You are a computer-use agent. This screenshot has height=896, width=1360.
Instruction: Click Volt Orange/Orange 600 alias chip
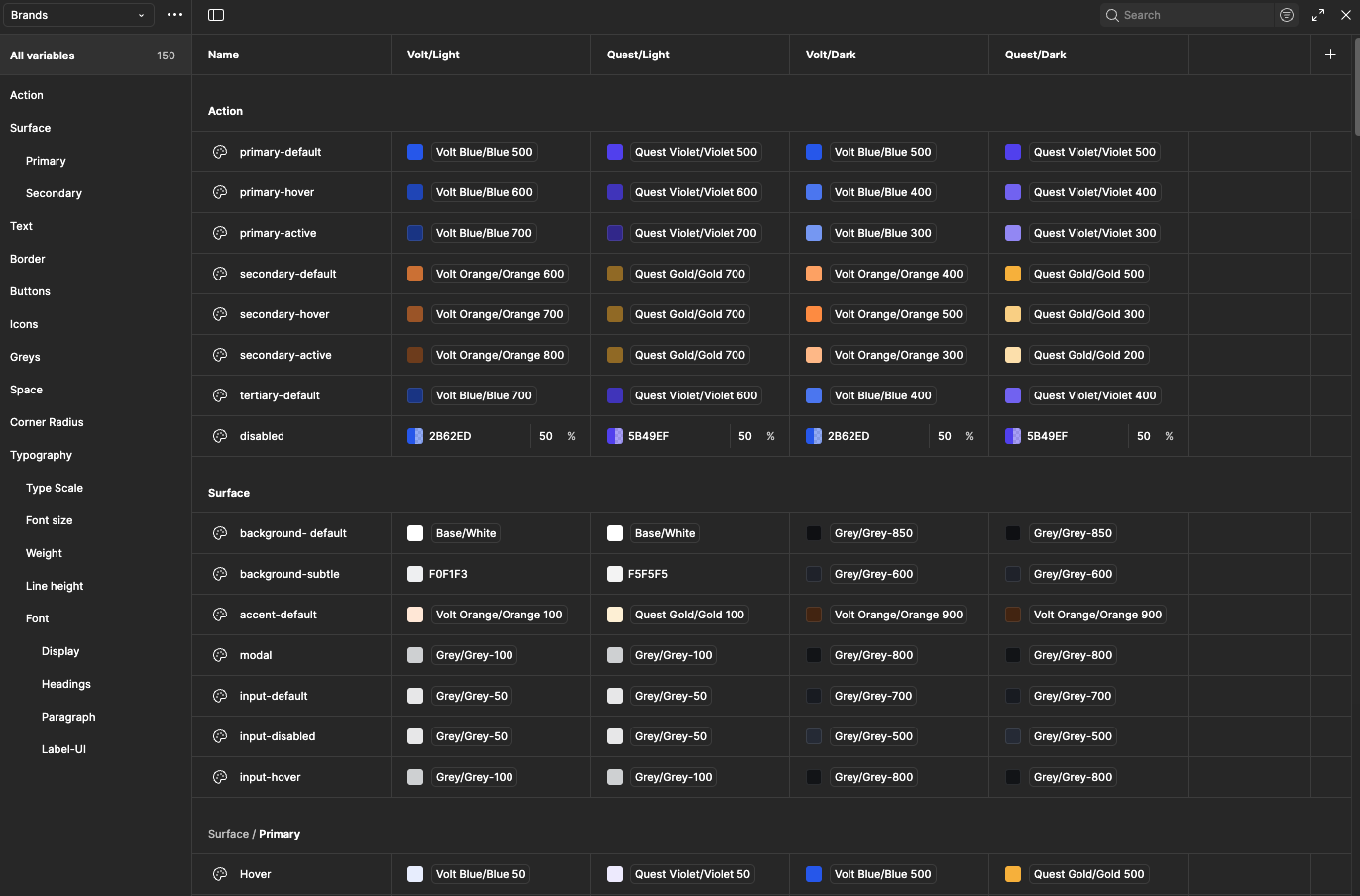click(500, 274)
